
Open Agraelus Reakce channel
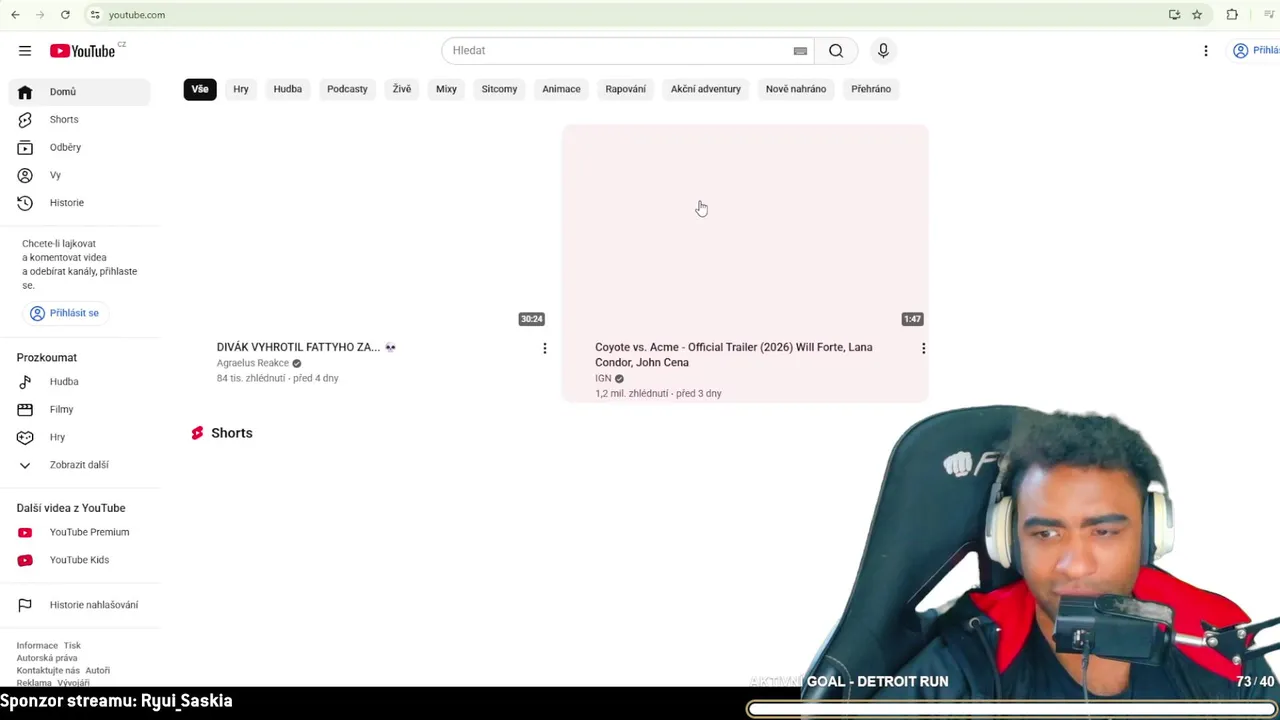click(x=253, y=363)
